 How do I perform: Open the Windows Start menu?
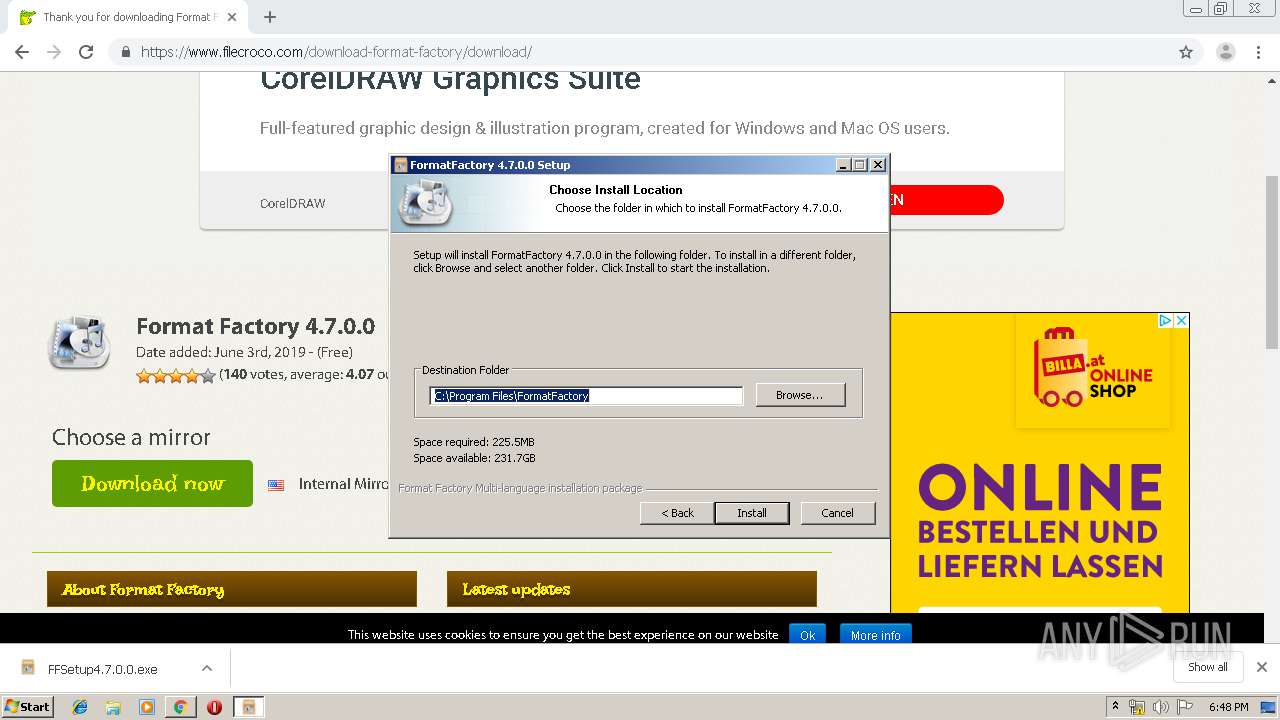[28, 706]
